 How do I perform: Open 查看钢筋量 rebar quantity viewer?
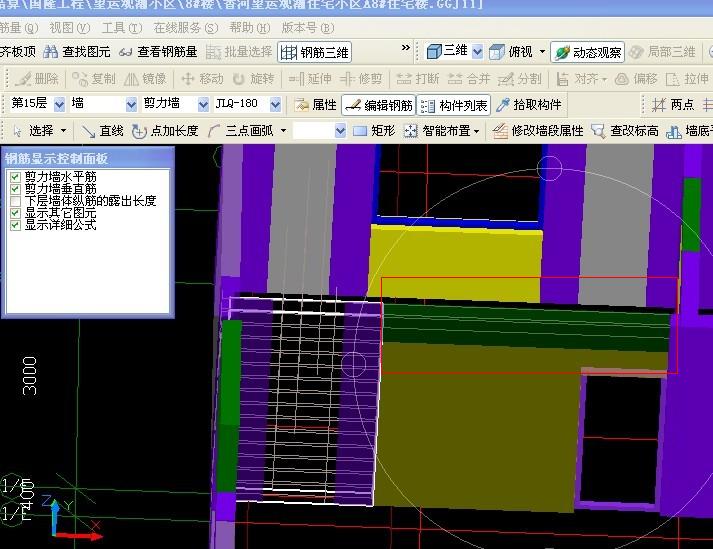point(158,52)
